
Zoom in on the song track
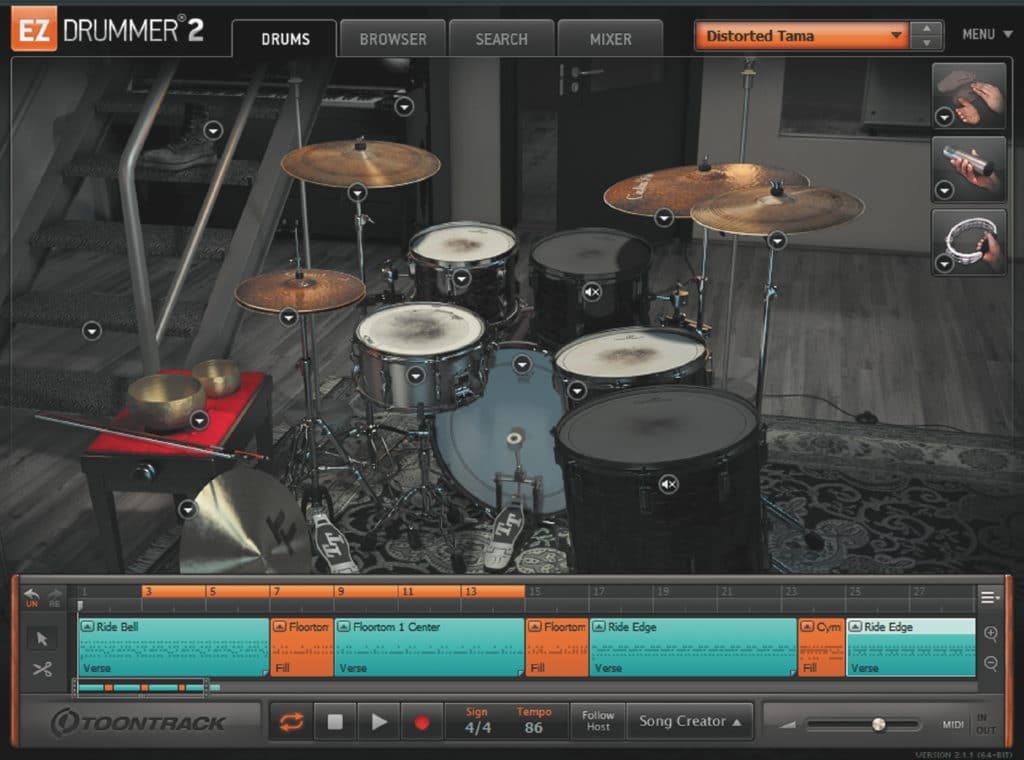click(991, 633)
